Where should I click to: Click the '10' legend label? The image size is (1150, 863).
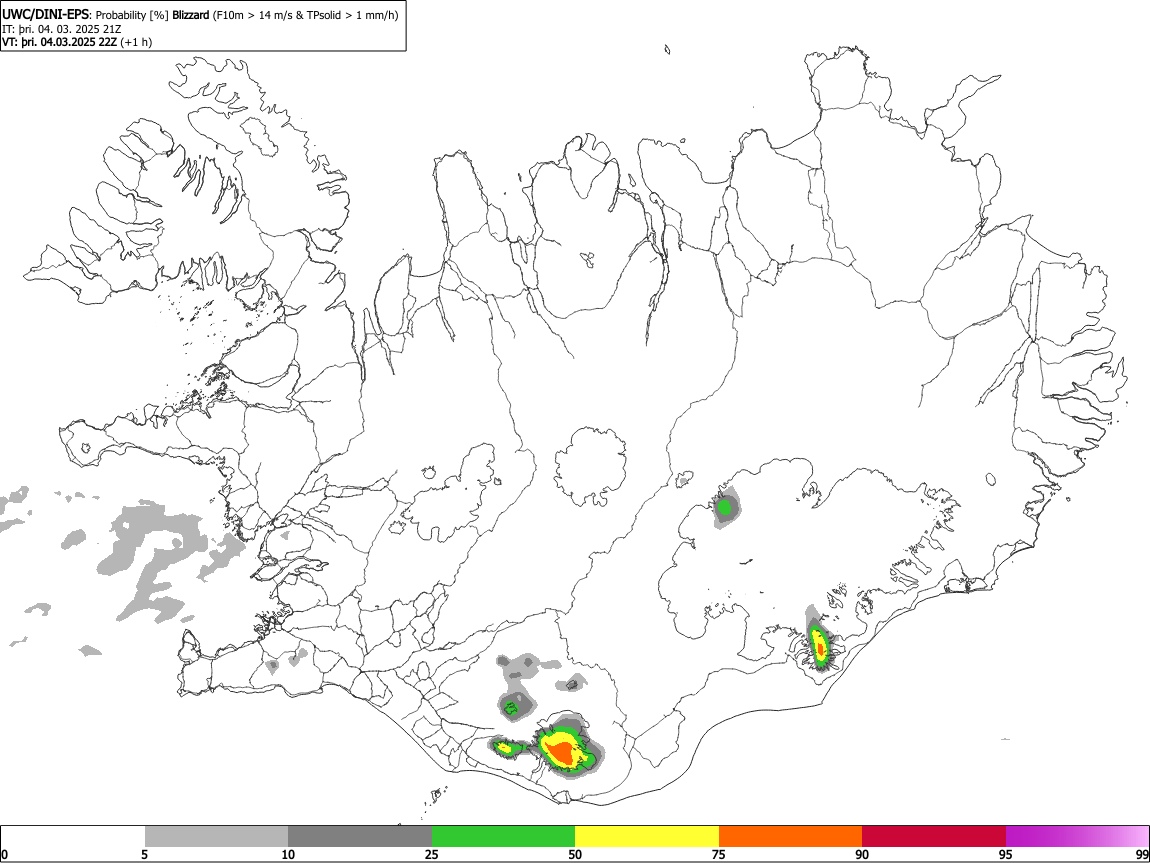[x=288, y=854]
